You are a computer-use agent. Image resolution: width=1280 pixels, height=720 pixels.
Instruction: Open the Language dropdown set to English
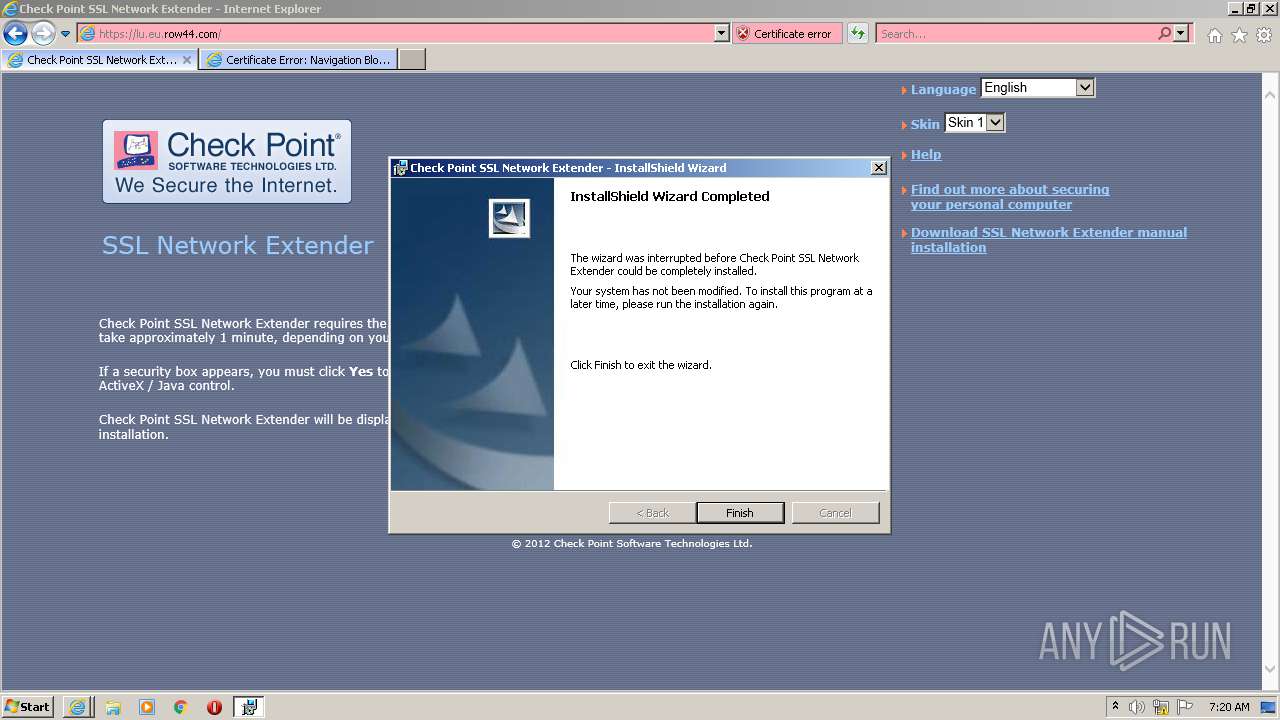tap(1038, 88)
